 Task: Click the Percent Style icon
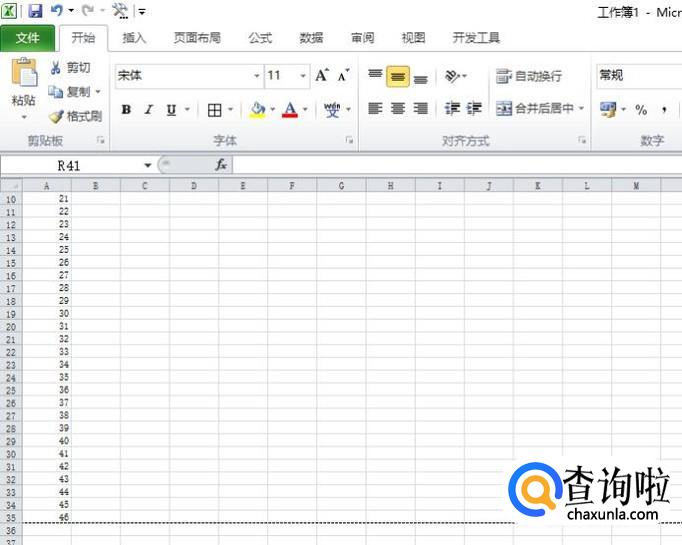[641, 110]
